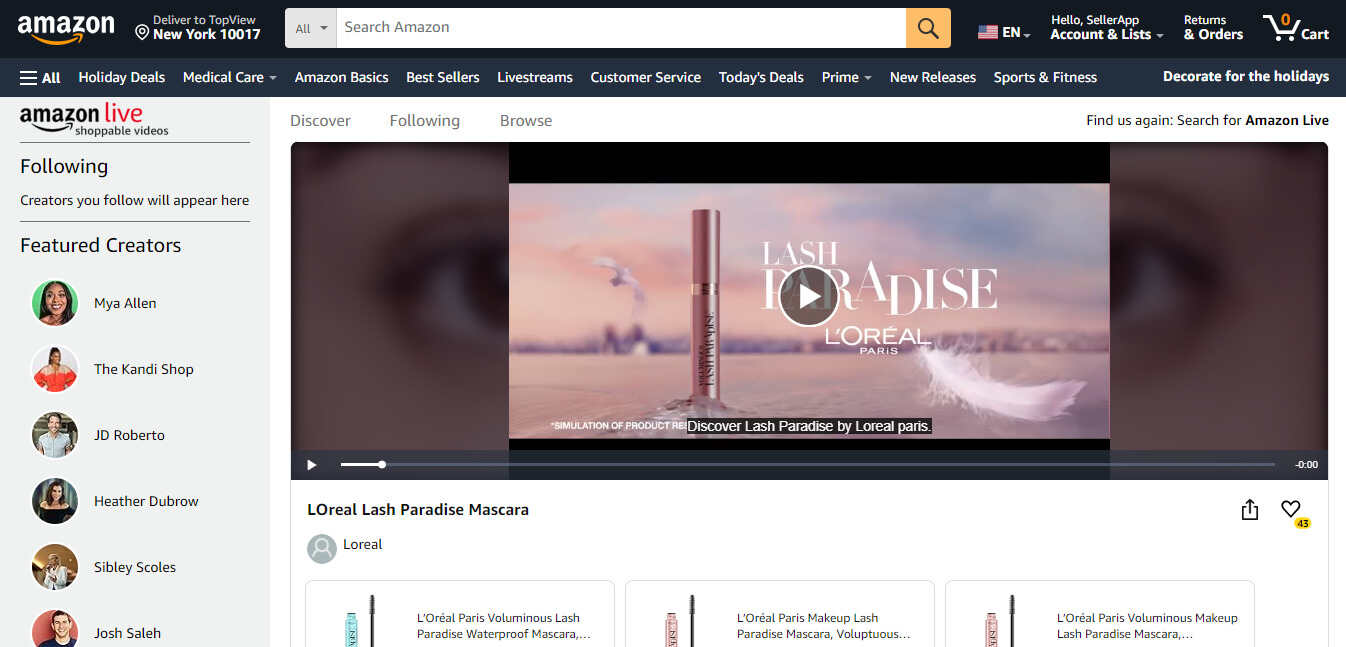This screenshot has width=1346, height=647.
Task: Open the hamburger All menu
Action: [39, 77]
